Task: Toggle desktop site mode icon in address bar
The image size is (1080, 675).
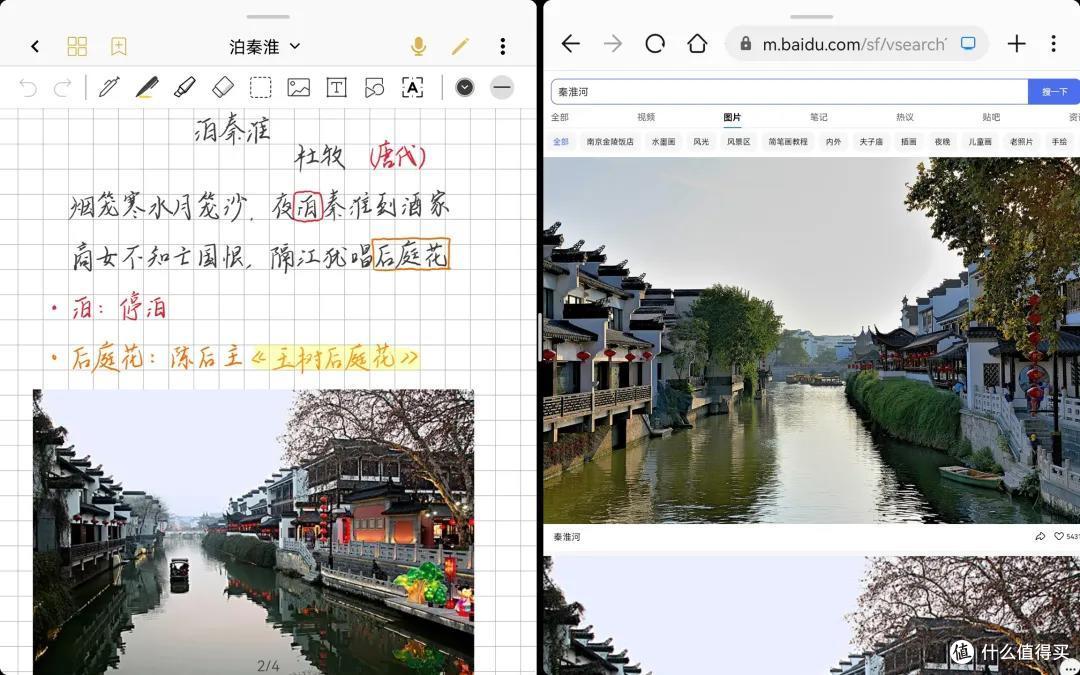Action: coord(968,43)
